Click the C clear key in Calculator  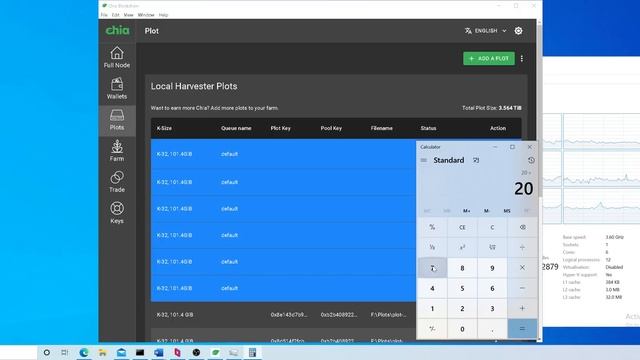click(x=492, y=227)
